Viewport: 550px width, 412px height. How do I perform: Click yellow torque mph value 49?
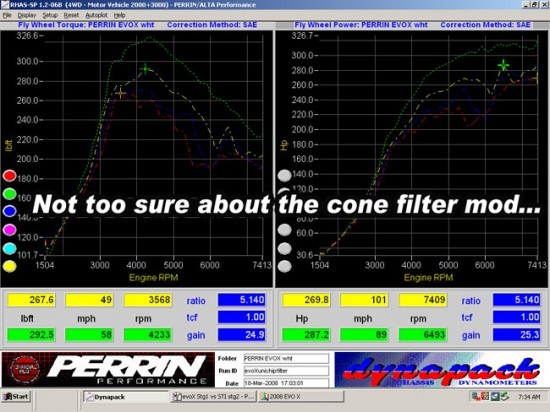click(x=89, y=300)
